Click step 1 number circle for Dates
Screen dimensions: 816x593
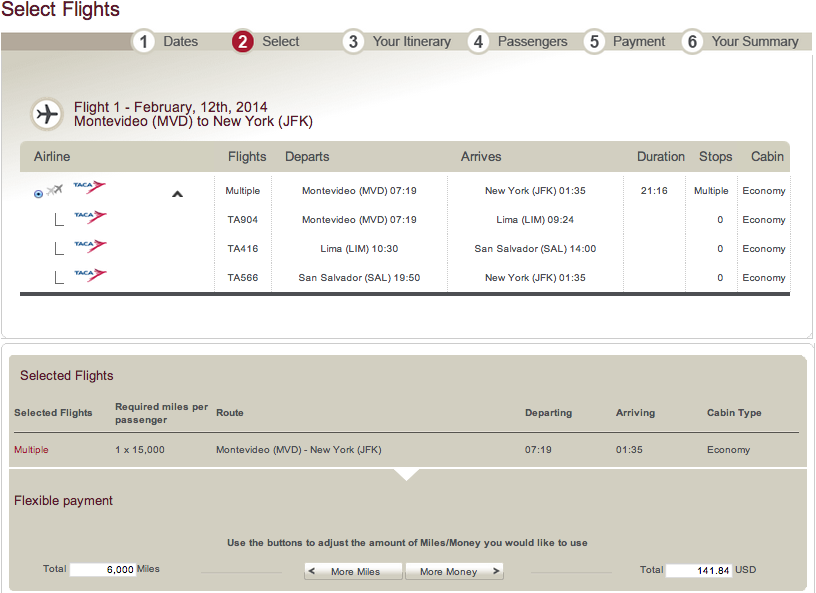[144, 42]
